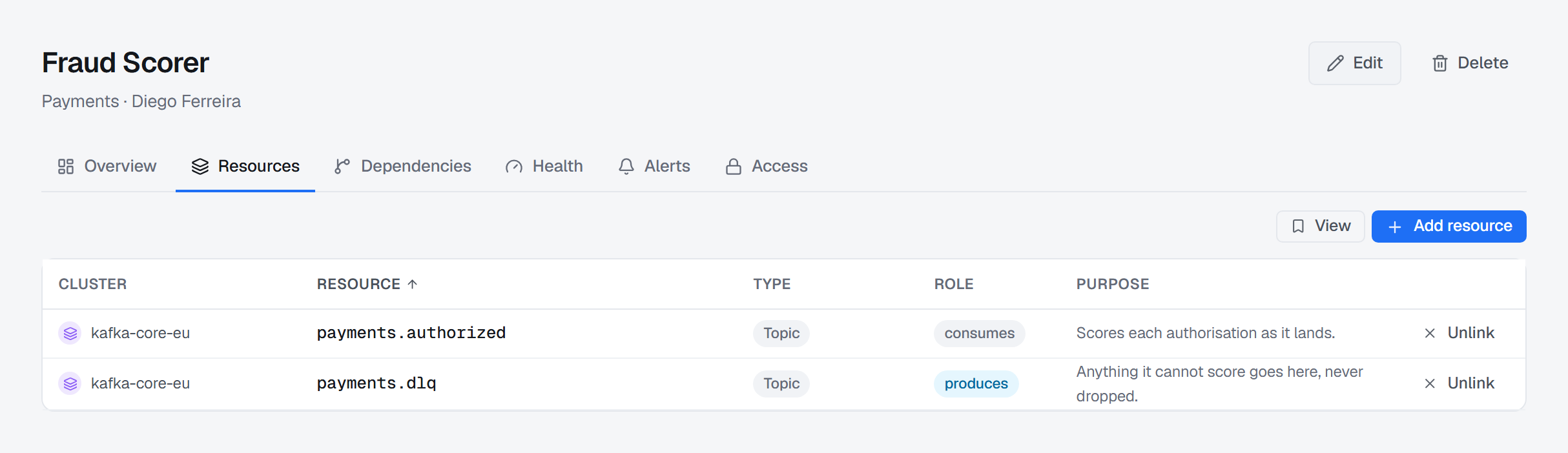Click Topic badge in payments.dlq row
The height and width of the screenshot is (453, 1568).
coord(781,383)
